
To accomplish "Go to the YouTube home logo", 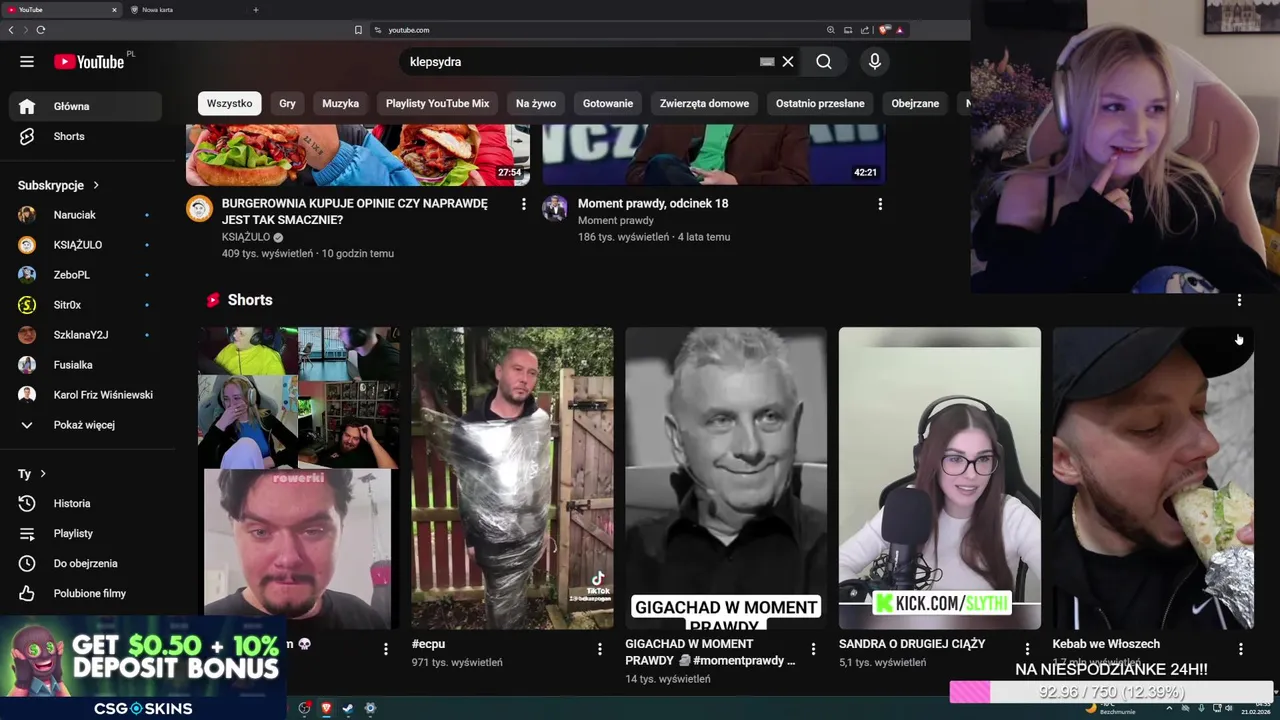I will [89, 62].
